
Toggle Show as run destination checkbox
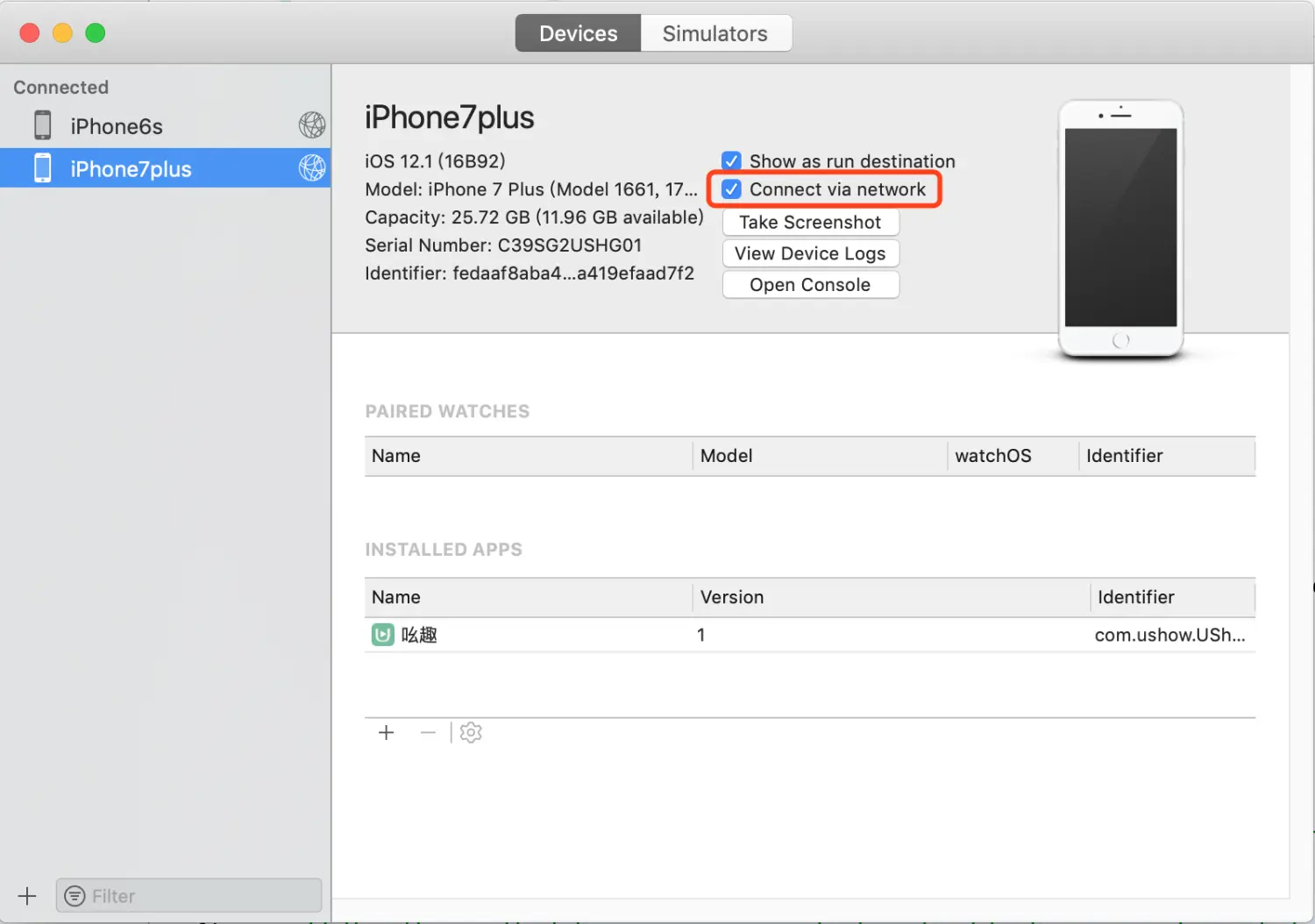click(x=731, y=161)
